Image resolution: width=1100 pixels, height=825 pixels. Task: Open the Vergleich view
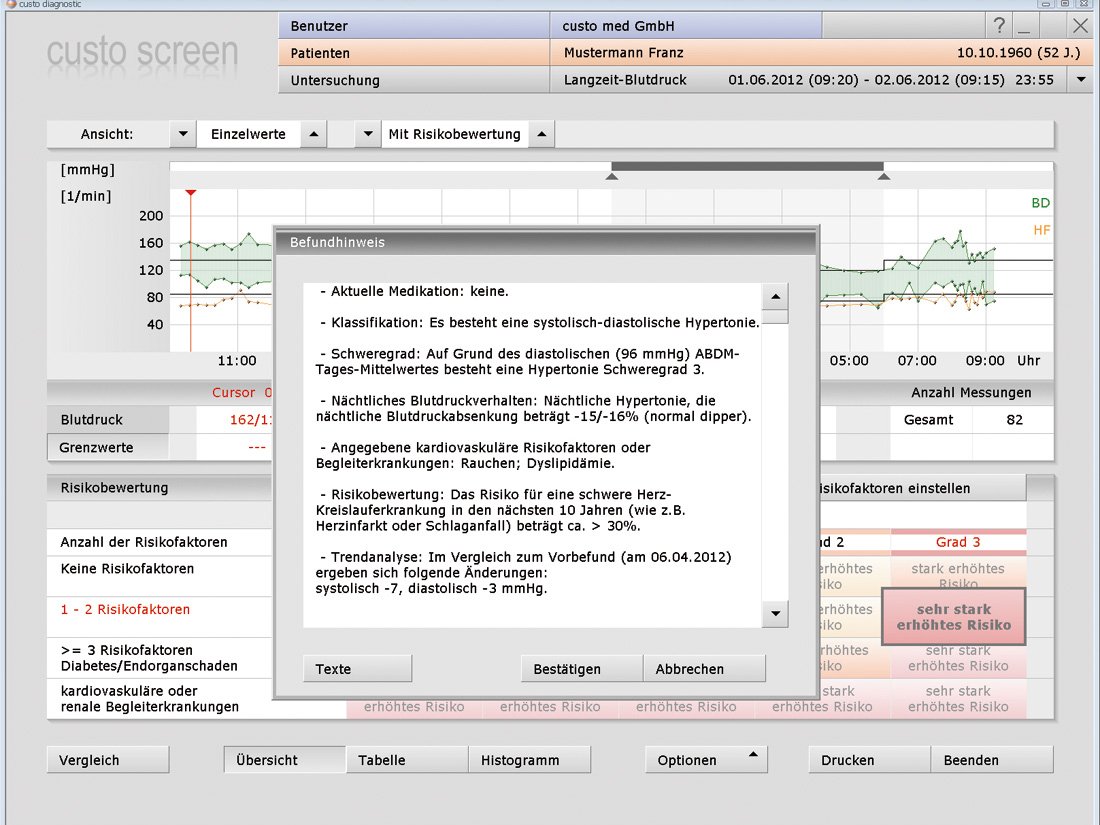[x=107, y=760]
